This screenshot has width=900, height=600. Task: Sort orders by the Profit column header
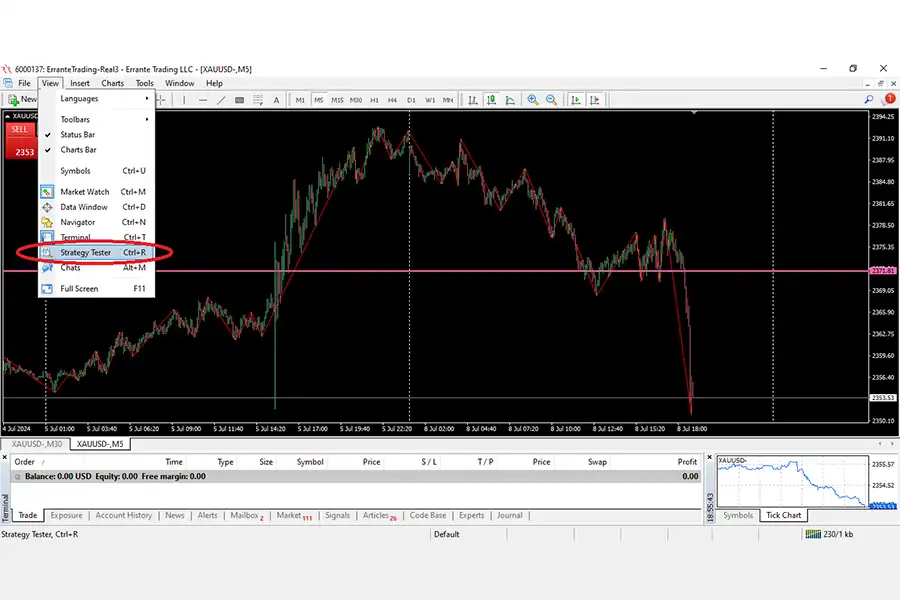(x=687, y=462)
